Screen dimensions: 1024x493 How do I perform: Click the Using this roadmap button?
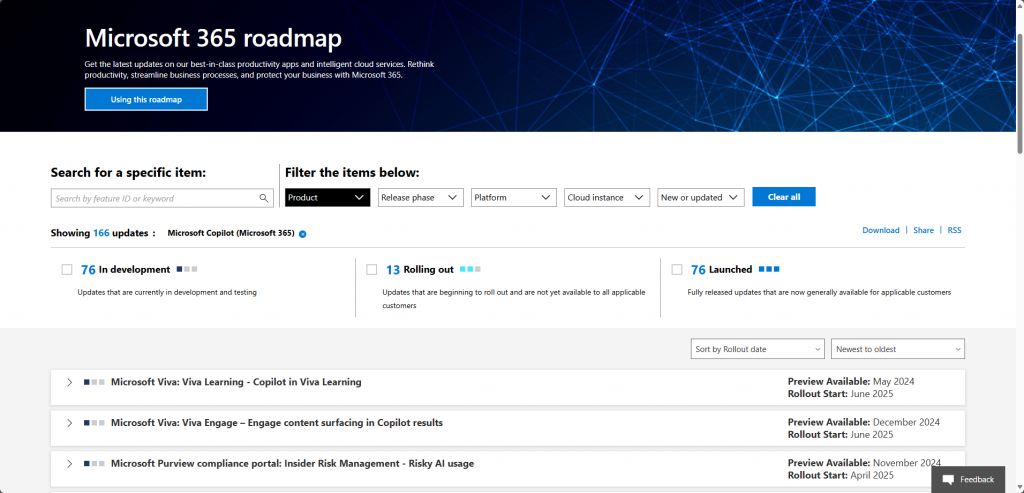[x=146, y=99]
